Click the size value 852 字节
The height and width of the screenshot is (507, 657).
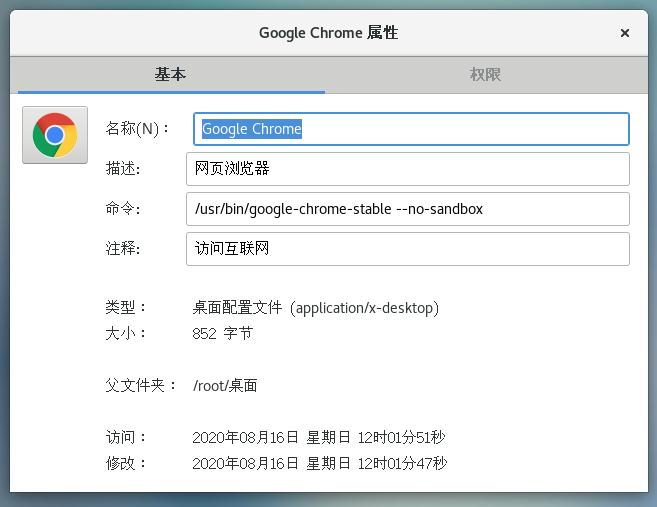click(x=222, y=334)
